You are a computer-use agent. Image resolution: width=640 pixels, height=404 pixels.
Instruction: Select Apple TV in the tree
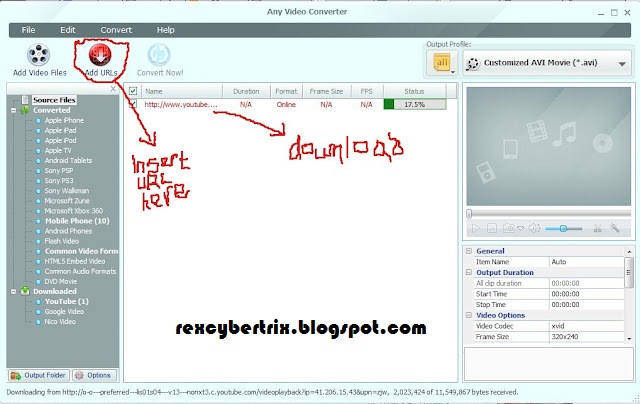[58, 151]
